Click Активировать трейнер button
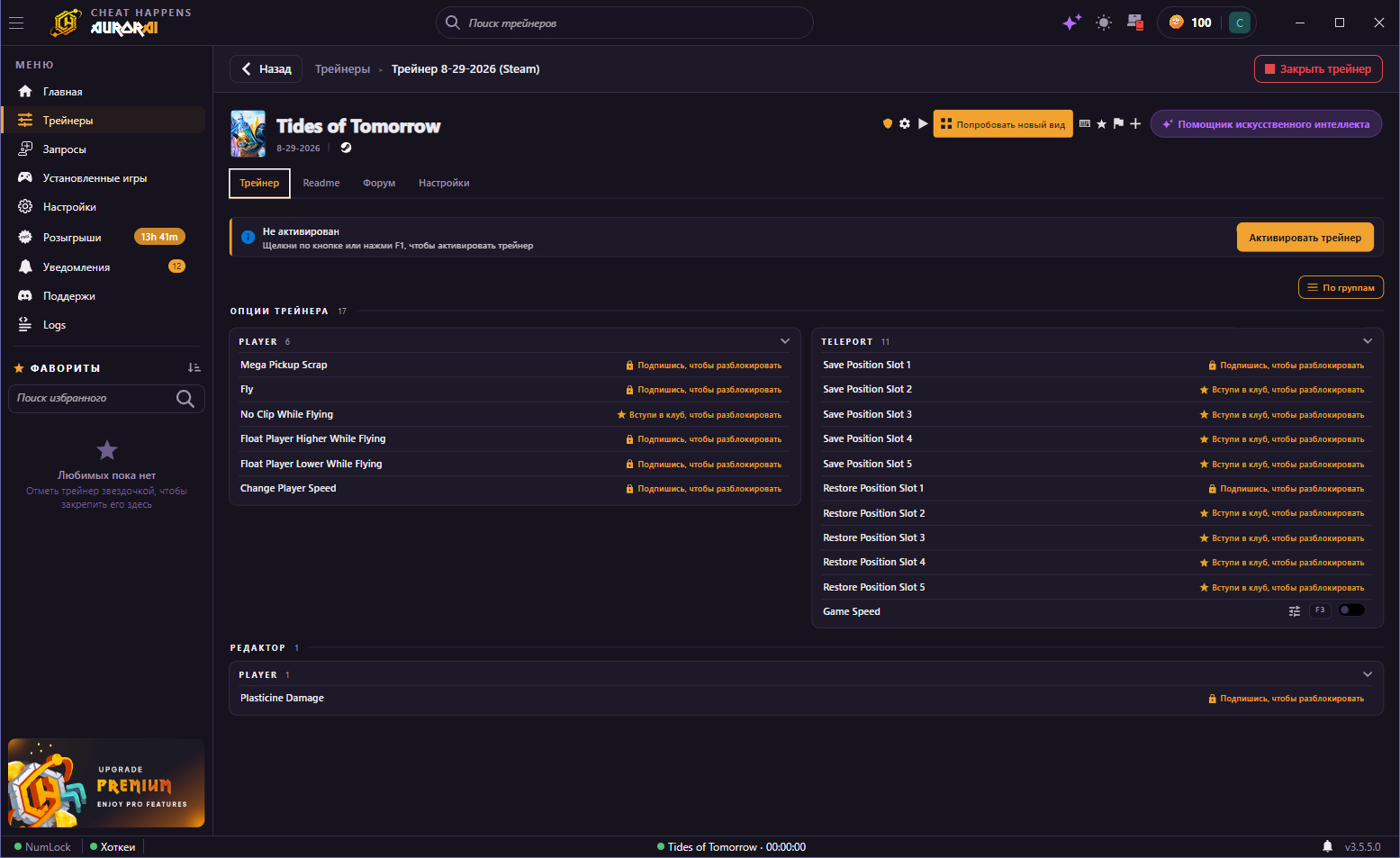This screenshot has width=1400, height=858. pyautogui.click(x=1305, y=238)
